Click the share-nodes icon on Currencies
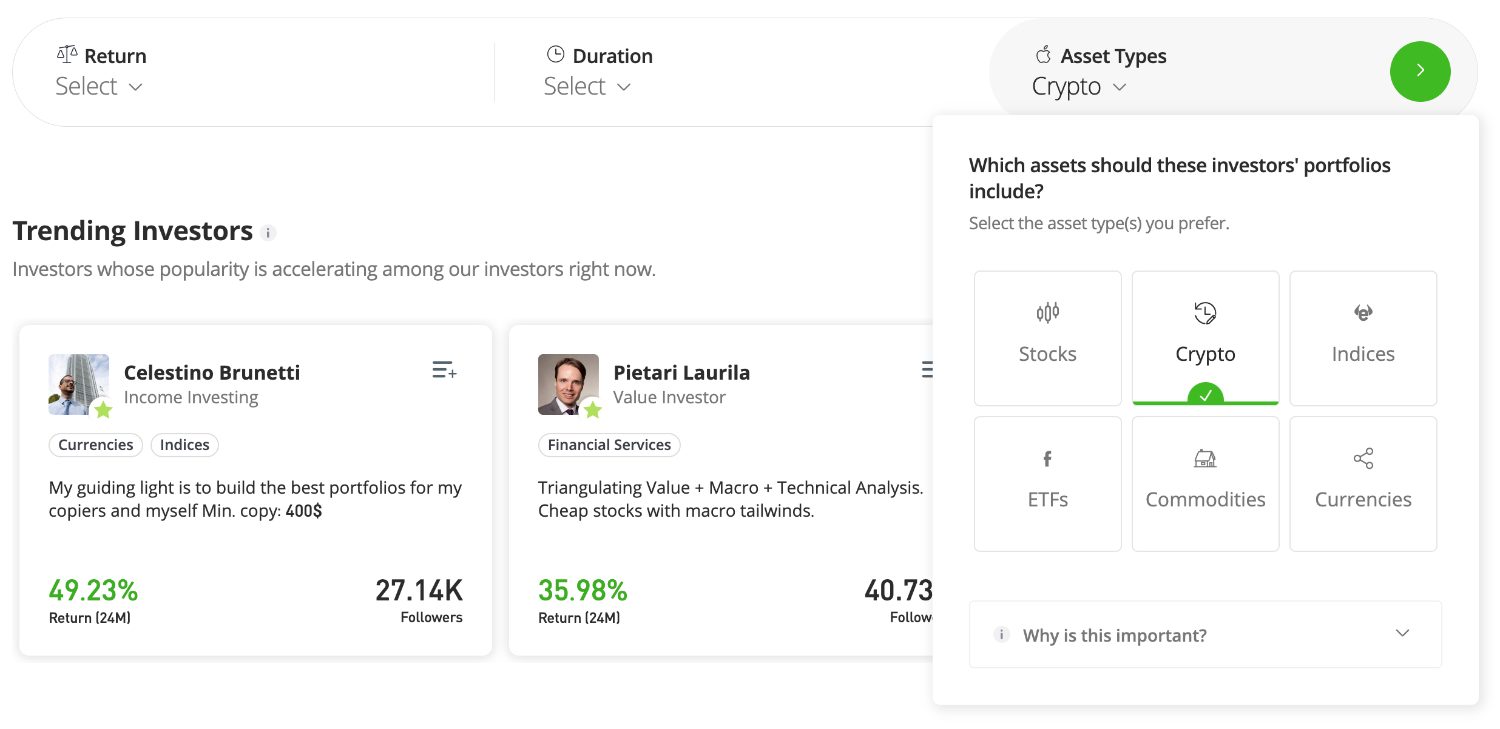The image size is (1500, 729). [x=1363, y=459]
